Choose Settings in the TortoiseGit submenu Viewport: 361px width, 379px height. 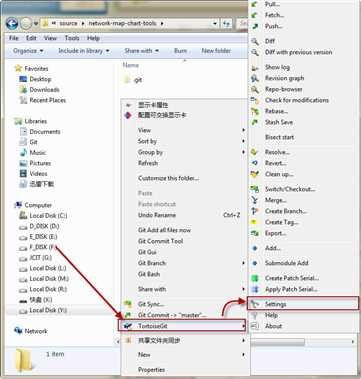303,304
